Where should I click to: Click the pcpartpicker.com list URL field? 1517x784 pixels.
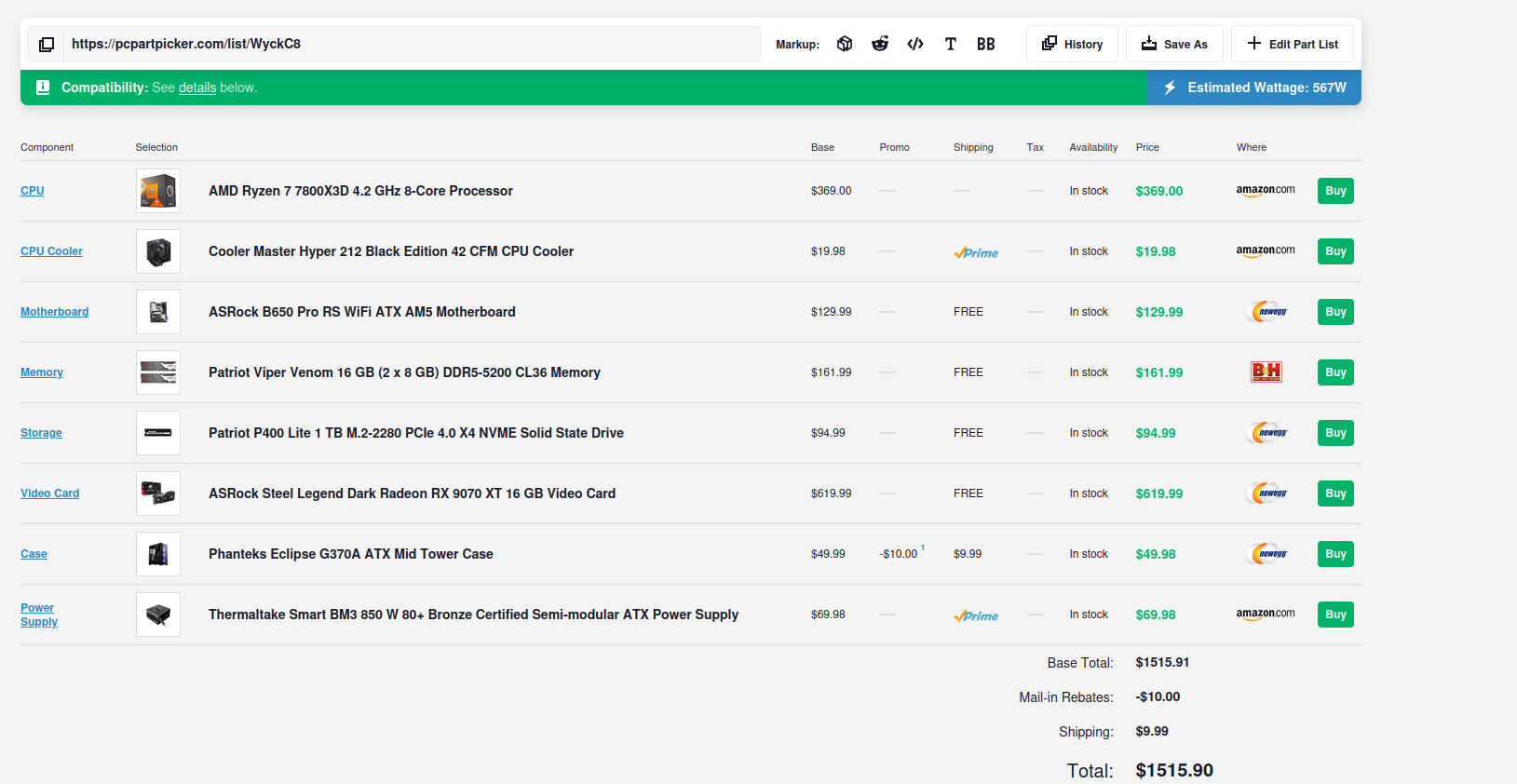coord(412,44)
